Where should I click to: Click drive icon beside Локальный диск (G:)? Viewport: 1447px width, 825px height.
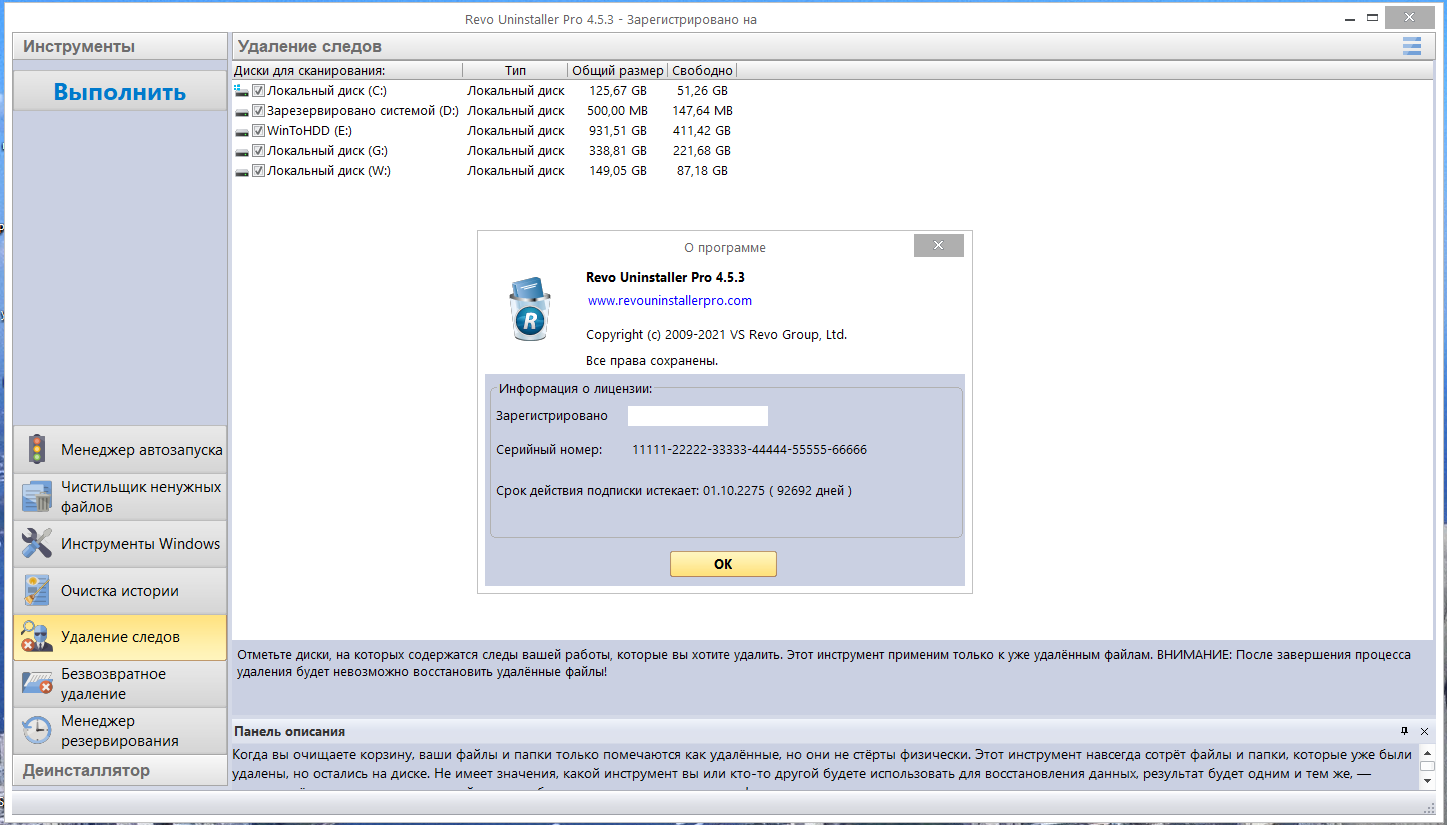pos(241,151)
